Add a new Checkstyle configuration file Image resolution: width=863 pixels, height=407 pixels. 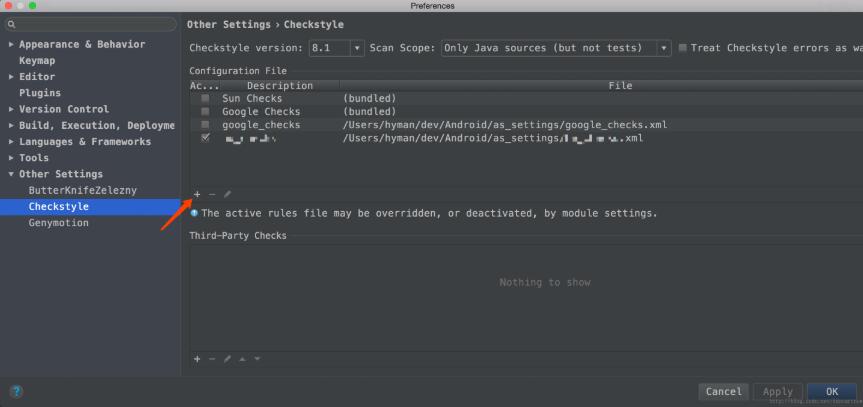(x=197, y=194)
